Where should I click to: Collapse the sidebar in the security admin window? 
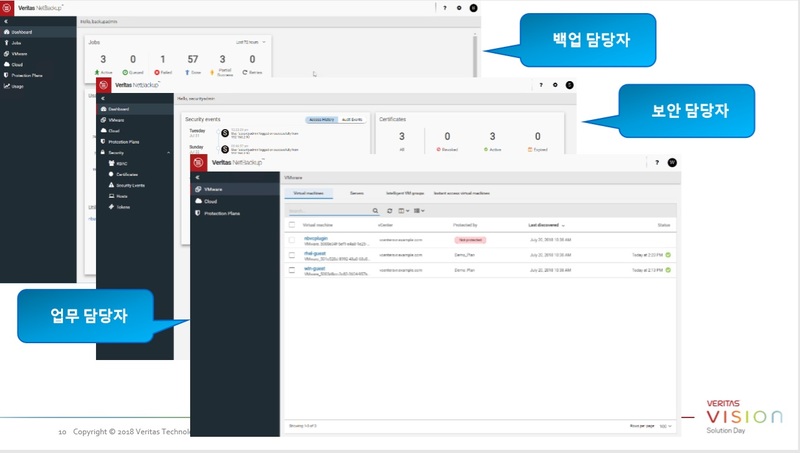pyautogui.click(x=103, y=98)
